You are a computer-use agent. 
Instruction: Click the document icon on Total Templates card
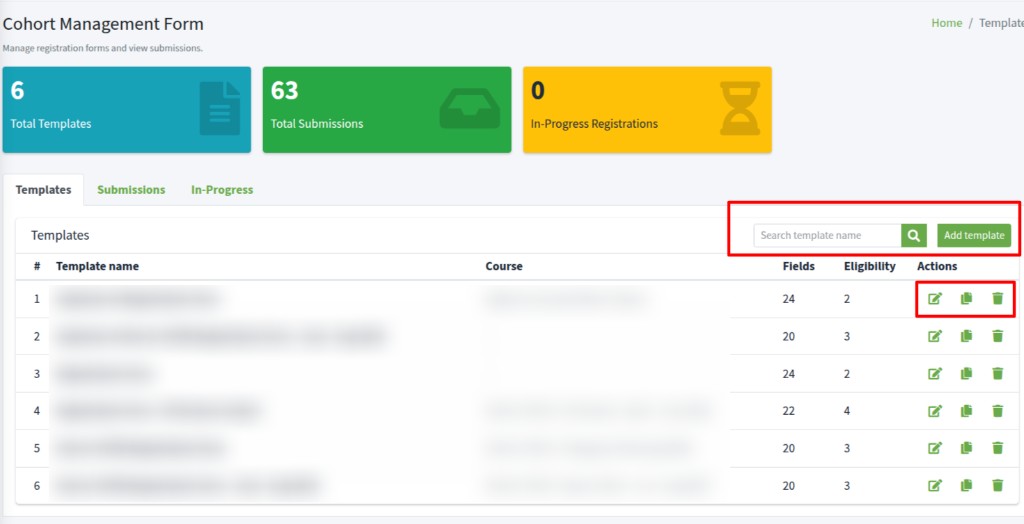[x=220, y=108]
